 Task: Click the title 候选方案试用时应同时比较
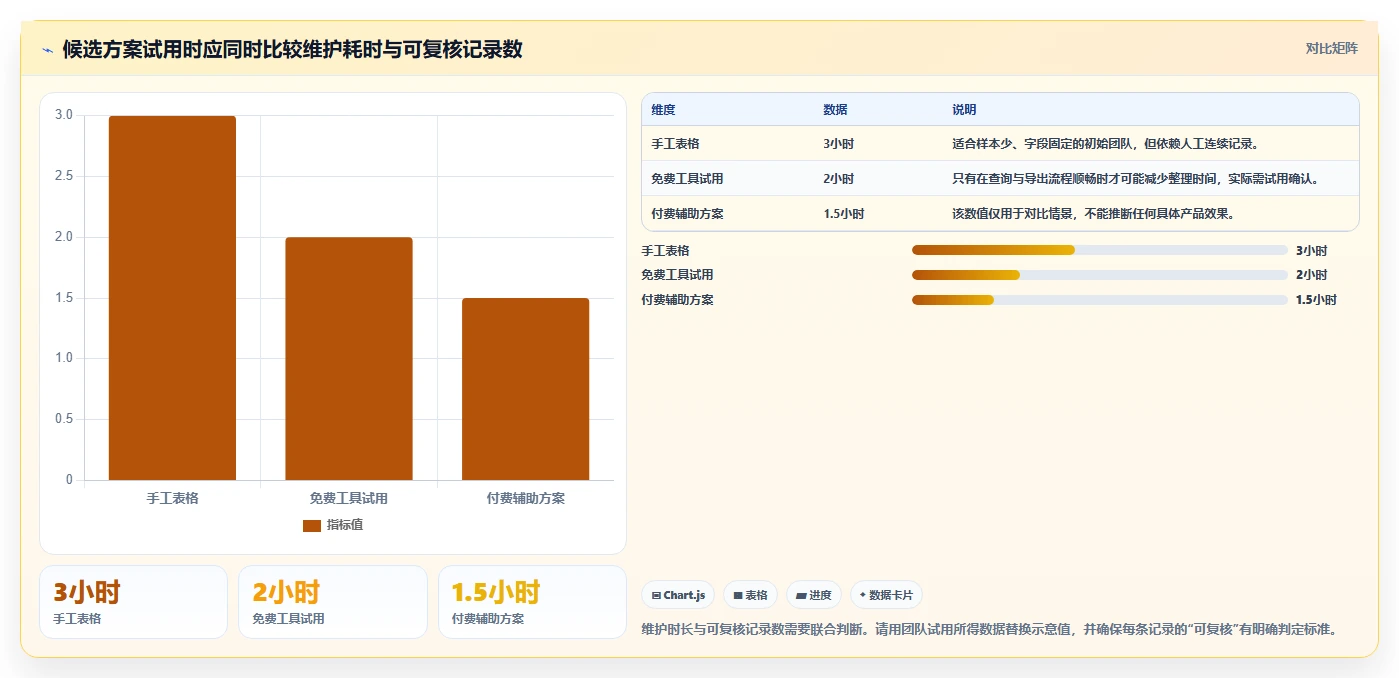292,50
